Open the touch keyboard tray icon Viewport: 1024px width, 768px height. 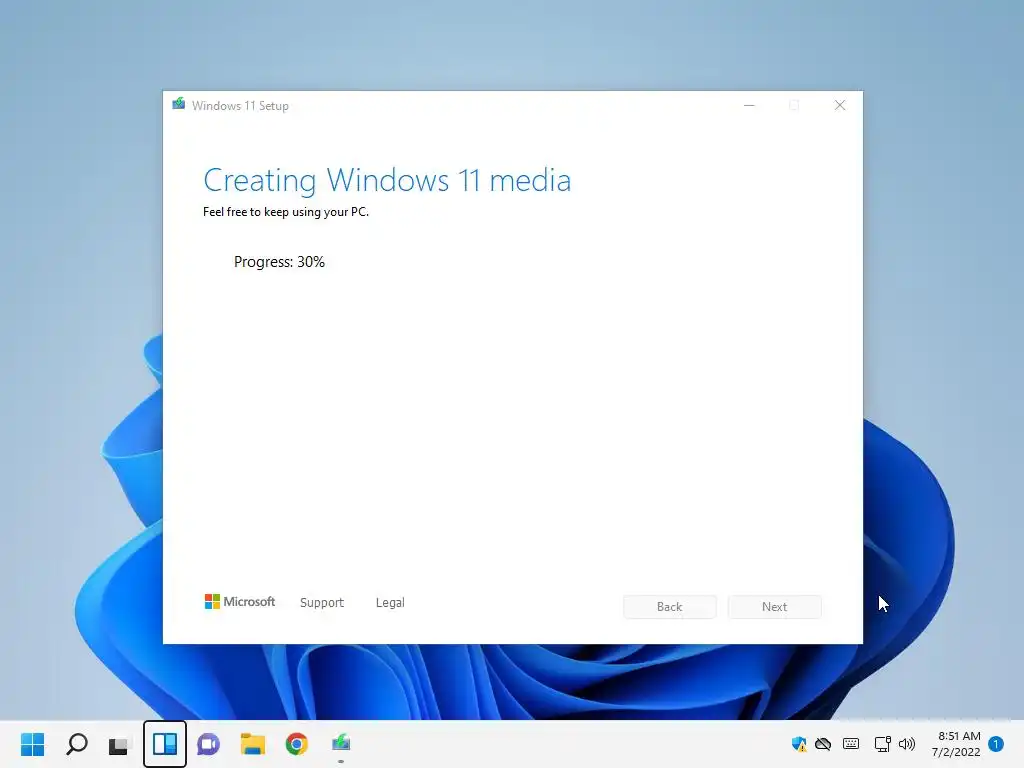click(851, 744)
